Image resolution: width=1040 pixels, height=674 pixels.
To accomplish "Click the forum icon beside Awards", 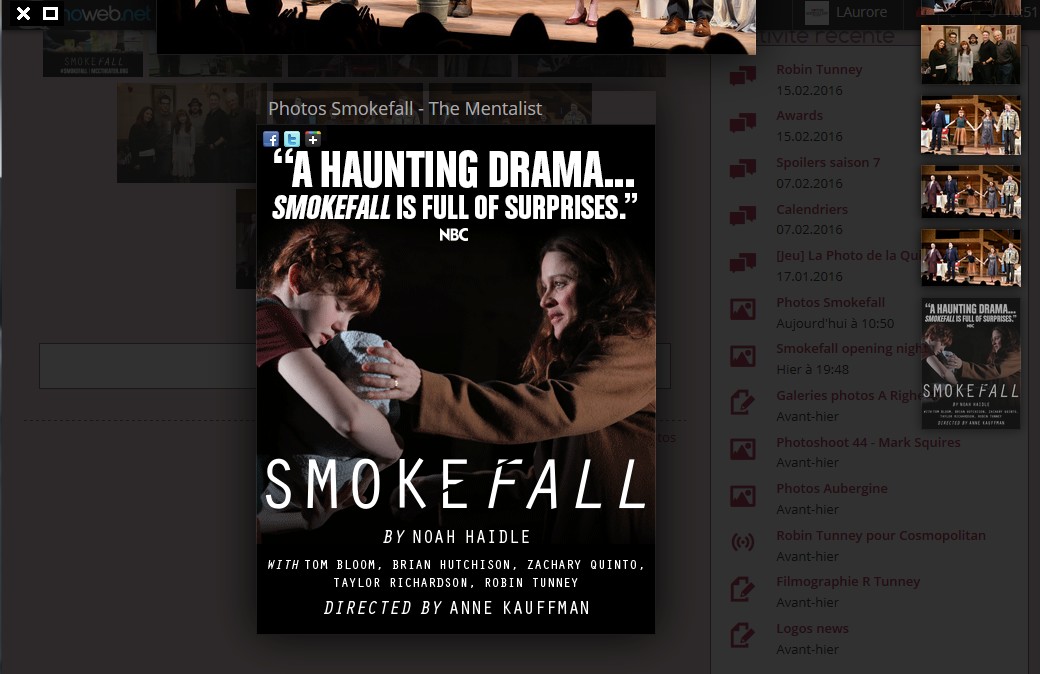I will (x=743, y=123).
